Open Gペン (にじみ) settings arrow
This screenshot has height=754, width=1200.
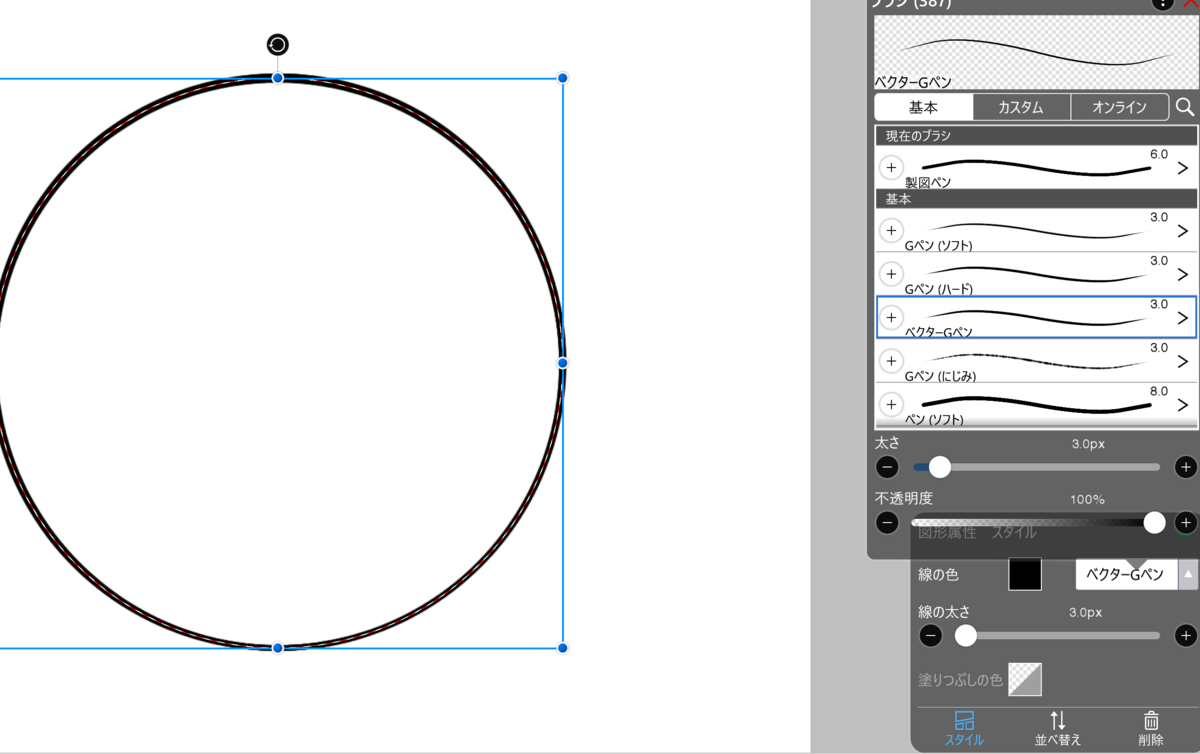(x=1183, y=361)
